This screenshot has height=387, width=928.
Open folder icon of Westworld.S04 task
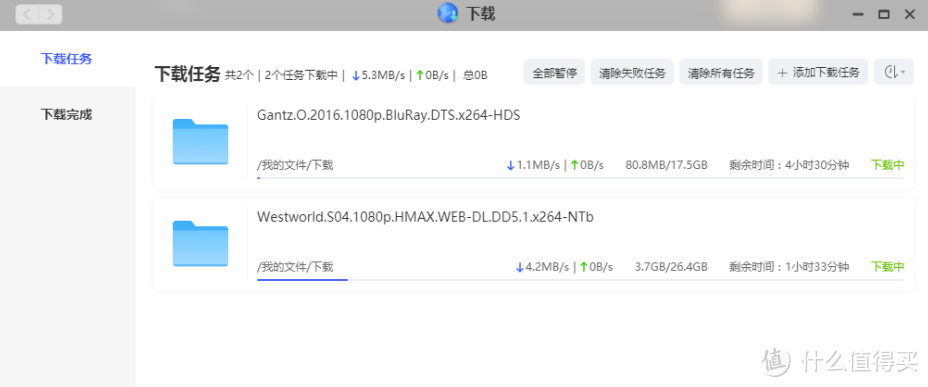(x=200, y=243)
